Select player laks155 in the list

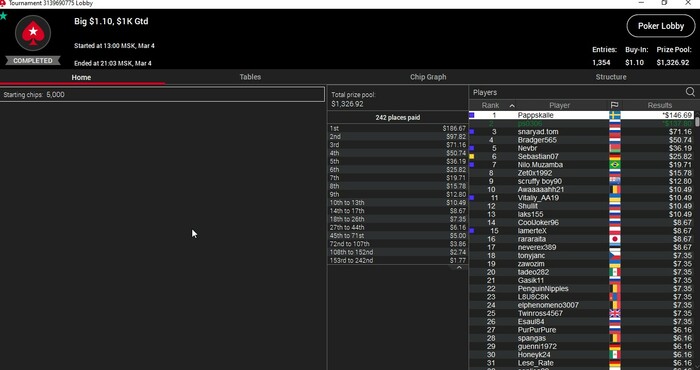tap(581, 214)
